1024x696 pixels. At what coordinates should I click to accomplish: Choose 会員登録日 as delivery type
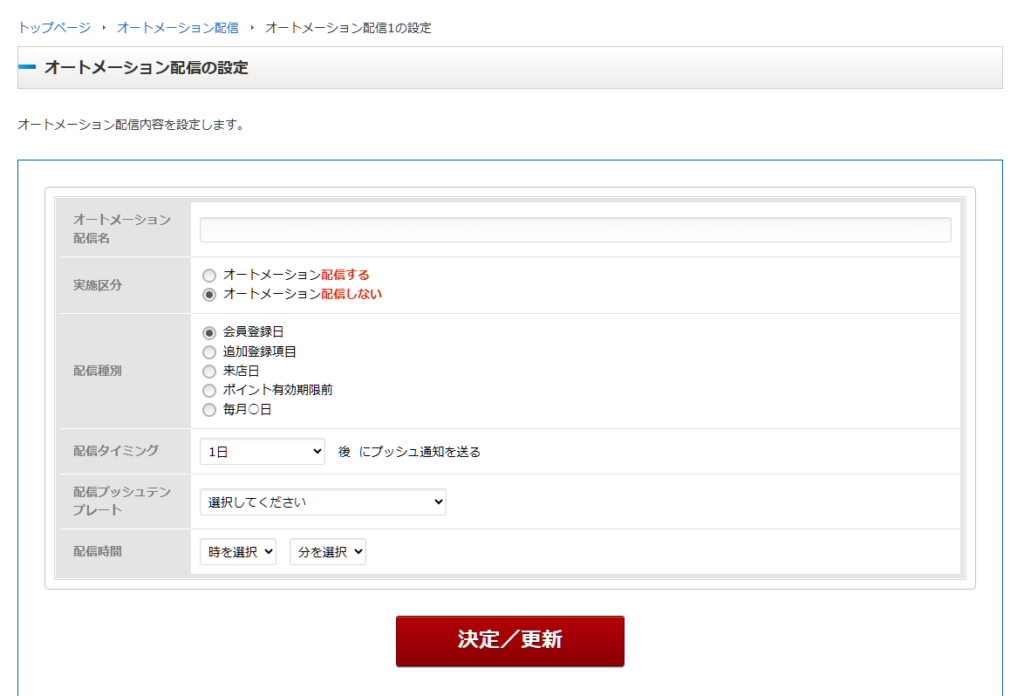tap(209, 332)
